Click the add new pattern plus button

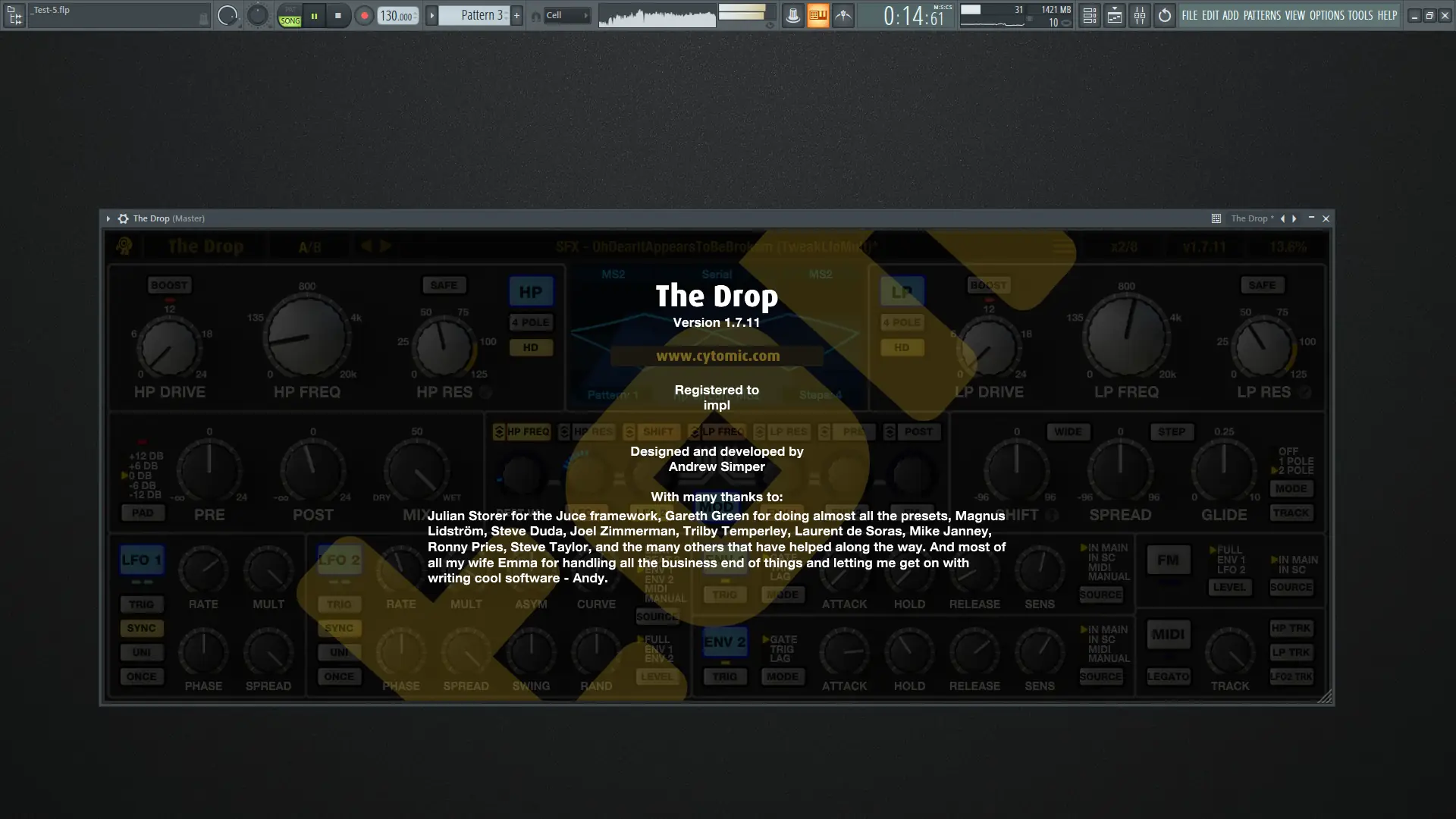[516, 15]
